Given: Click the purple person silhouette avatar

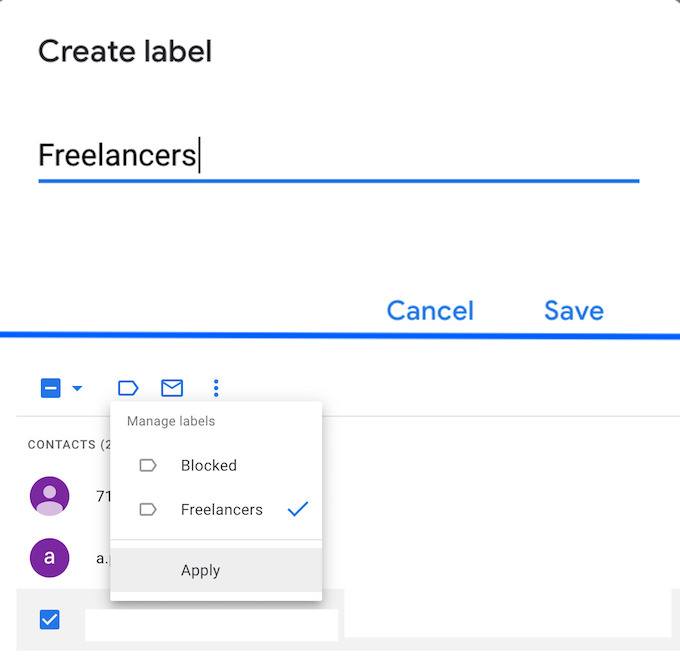Looking at the screenshot, I should click(50, 496).
